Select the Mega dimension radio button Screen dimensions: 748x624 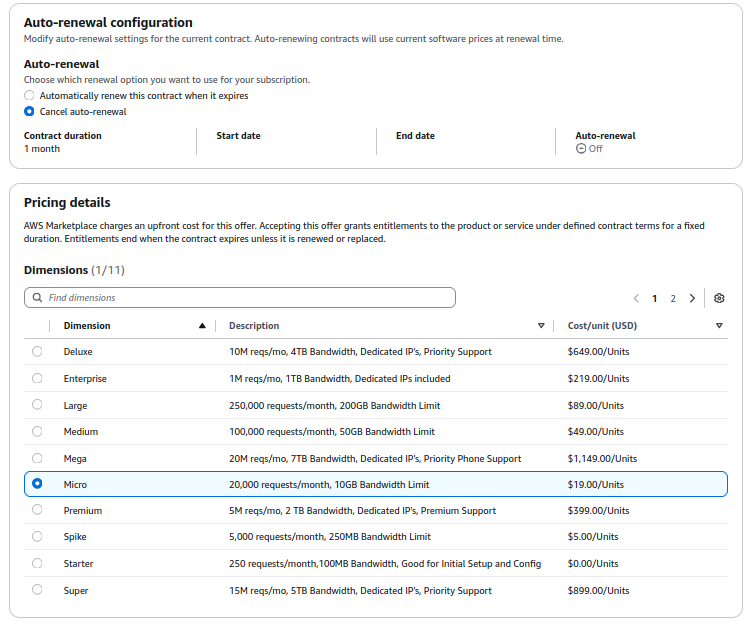pyautogui.click(x=37, y=458)
